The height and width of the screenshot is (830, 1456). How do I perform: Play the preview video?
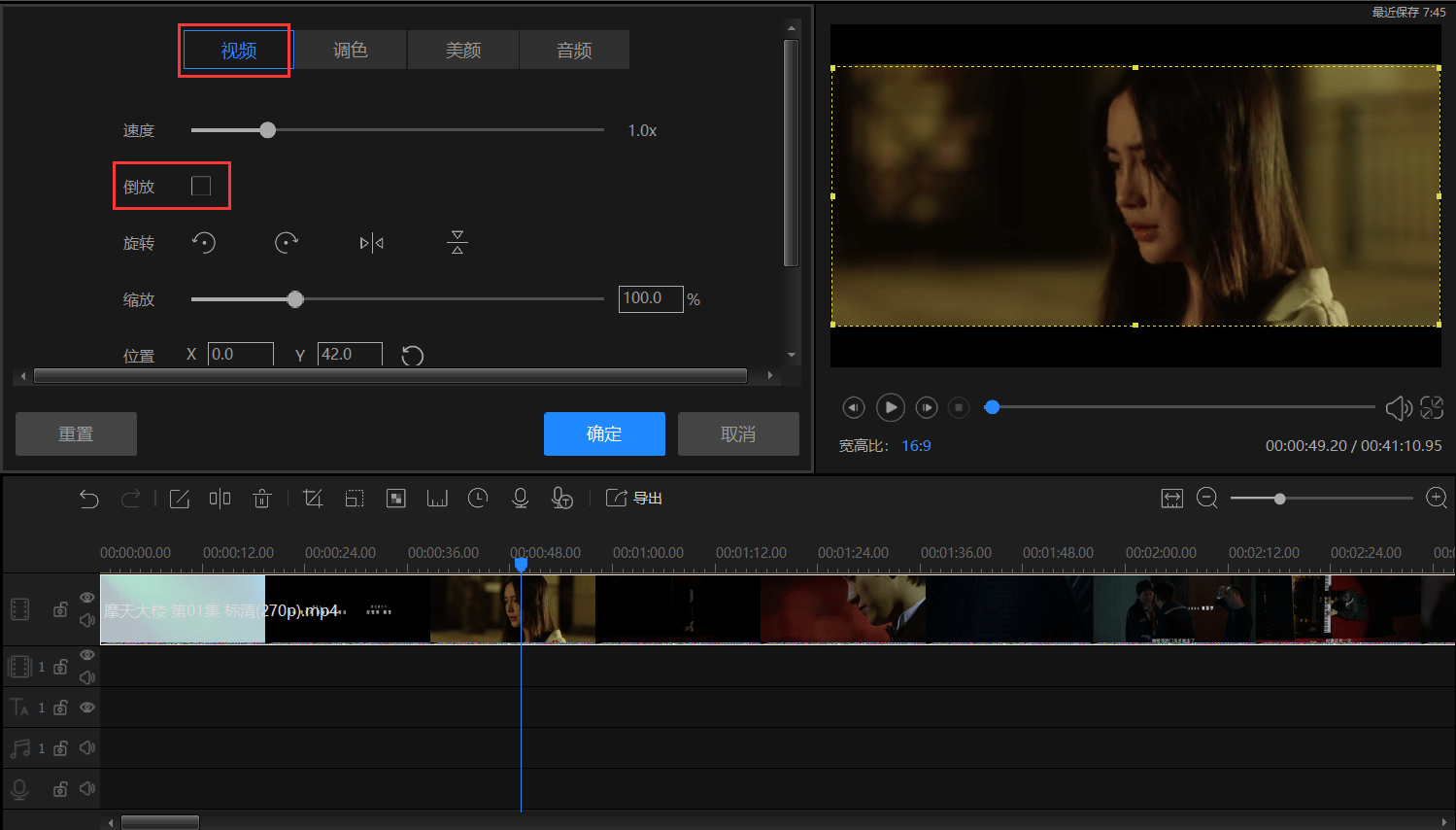(891, 407)
